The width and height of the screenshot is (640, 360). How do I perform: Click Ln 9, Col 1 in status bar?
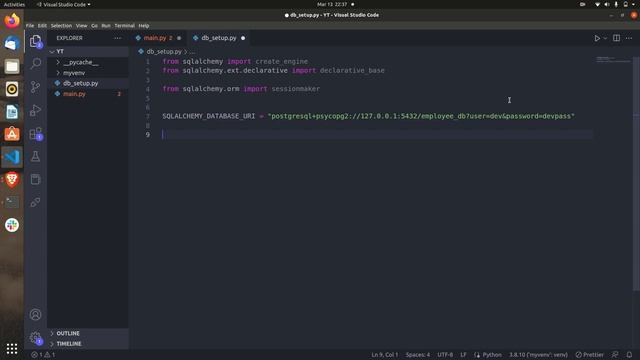(x=384, y=355)
